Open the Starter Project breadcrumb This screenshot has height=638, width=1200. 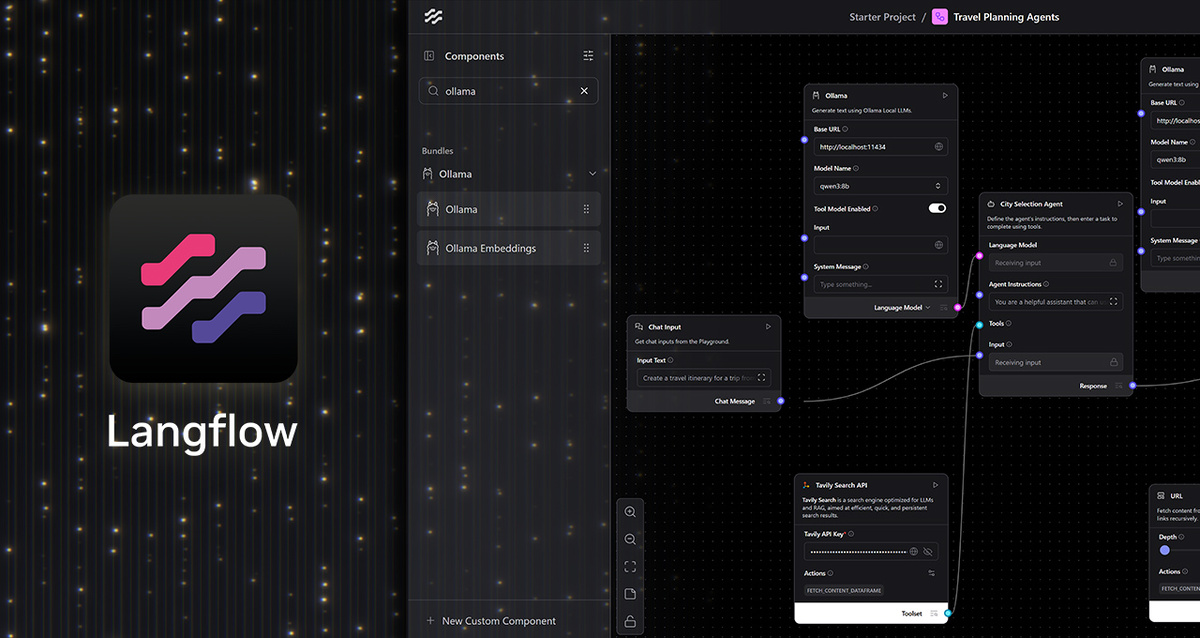882,17
